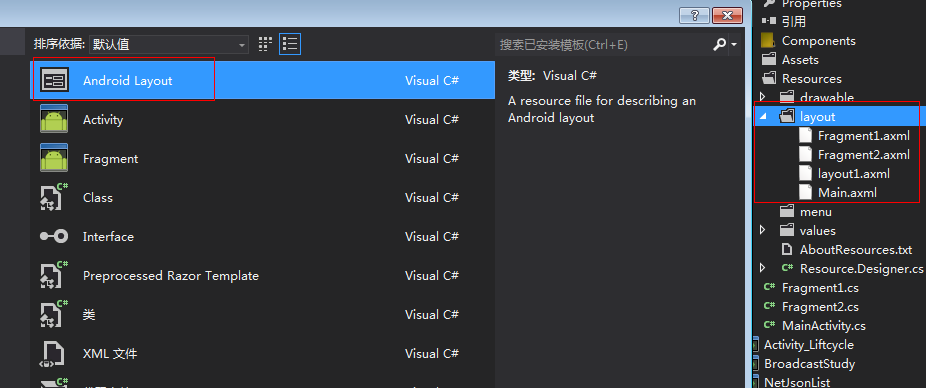Screen dimensions: 926x388
Task: Choose the Interface template icon
Action: pyautogui.click(x=54, y=236)
